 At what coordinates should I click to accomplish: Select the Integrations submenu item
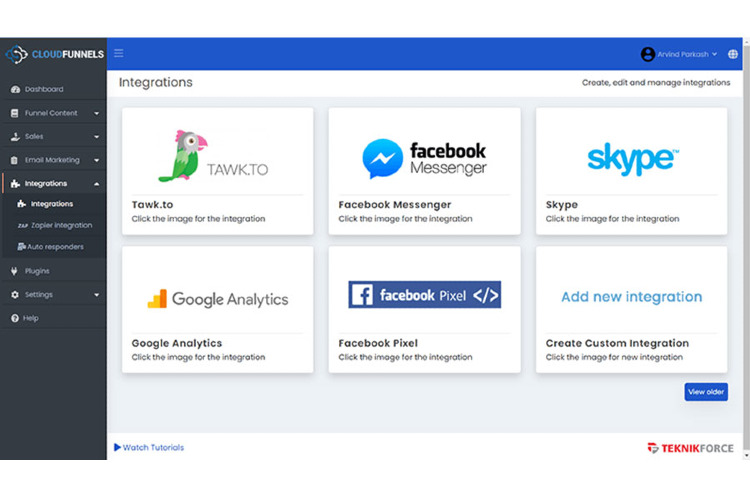point(54,204)
